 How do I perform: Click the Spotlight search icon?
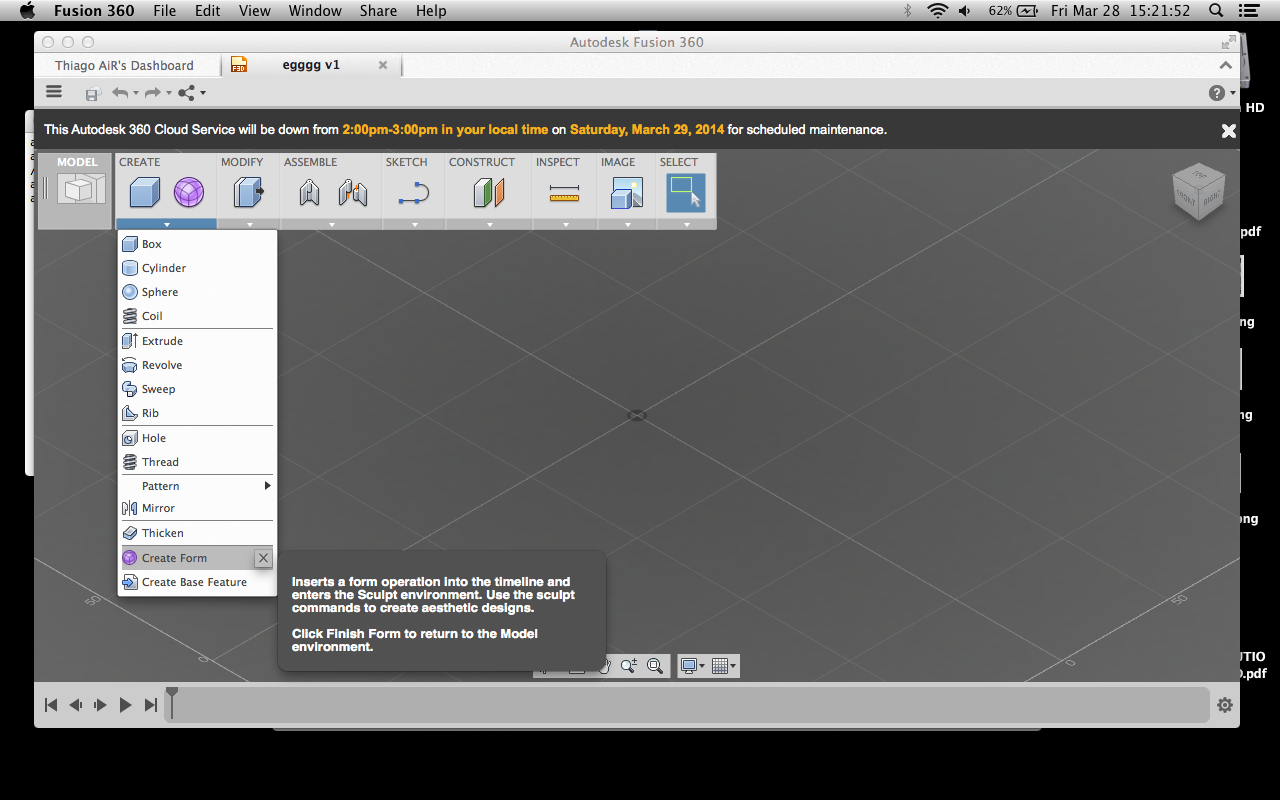(x=1216, y=11)
